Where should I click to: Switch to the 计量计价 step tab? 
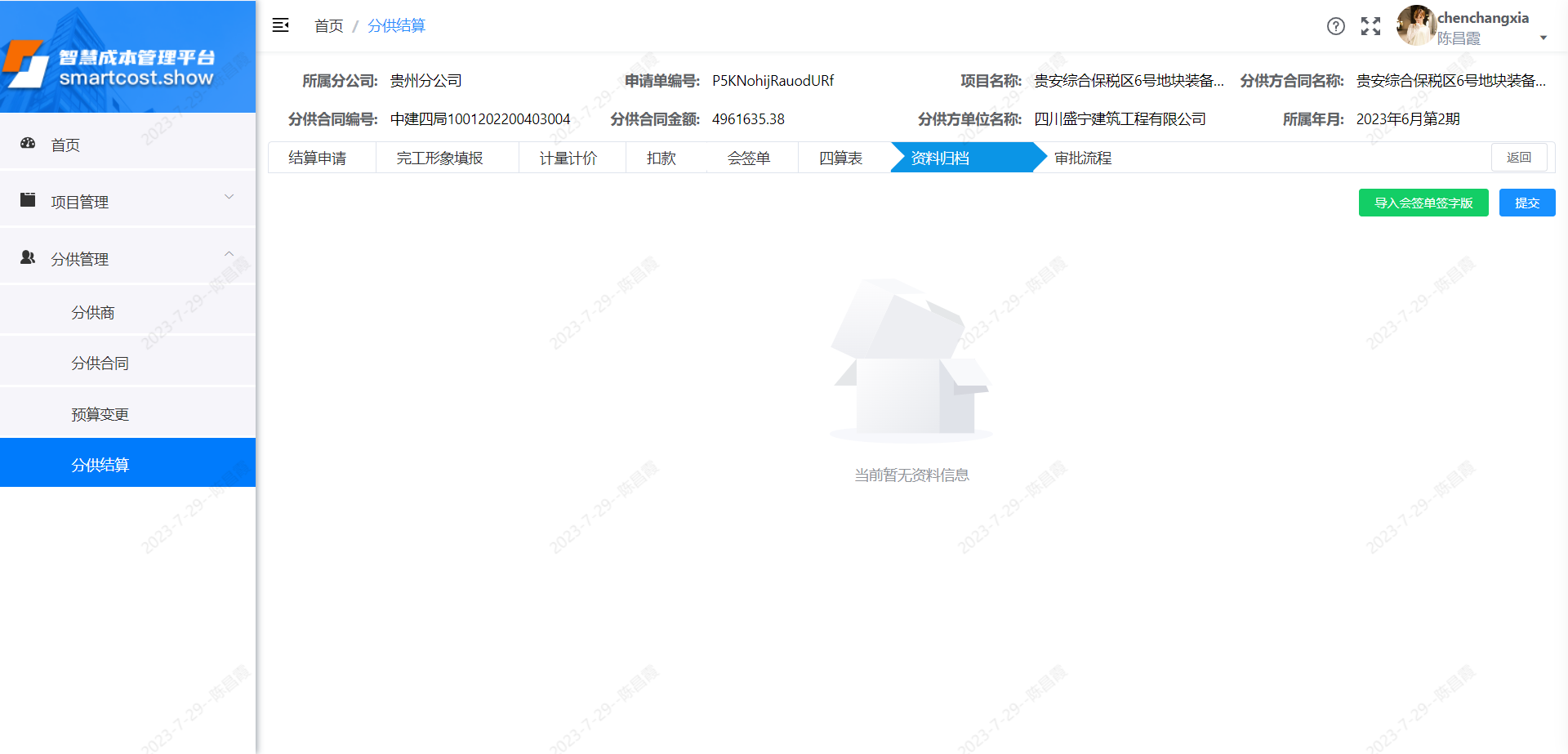click(568, 158)
